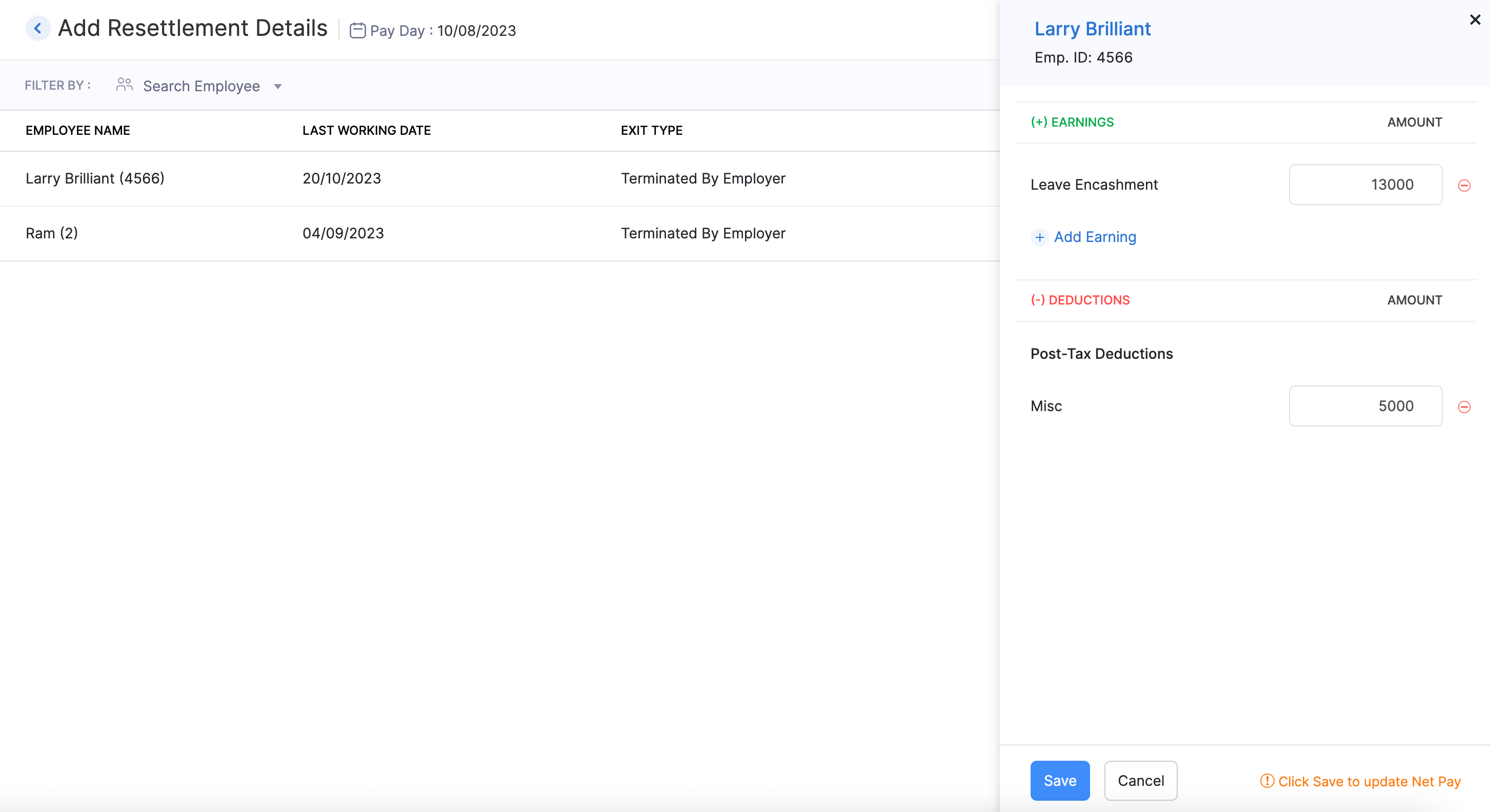This screenshot has width=1490, height=812.
Task: Click the plus icon beside Add Earning
Action: click(x=1039, y=237)
